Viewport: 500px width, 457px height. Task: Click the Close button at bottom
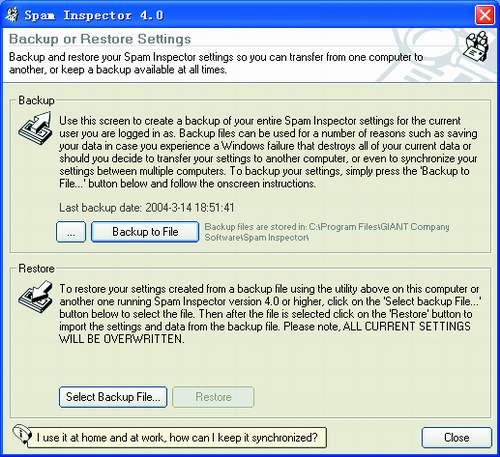(457, 437)
